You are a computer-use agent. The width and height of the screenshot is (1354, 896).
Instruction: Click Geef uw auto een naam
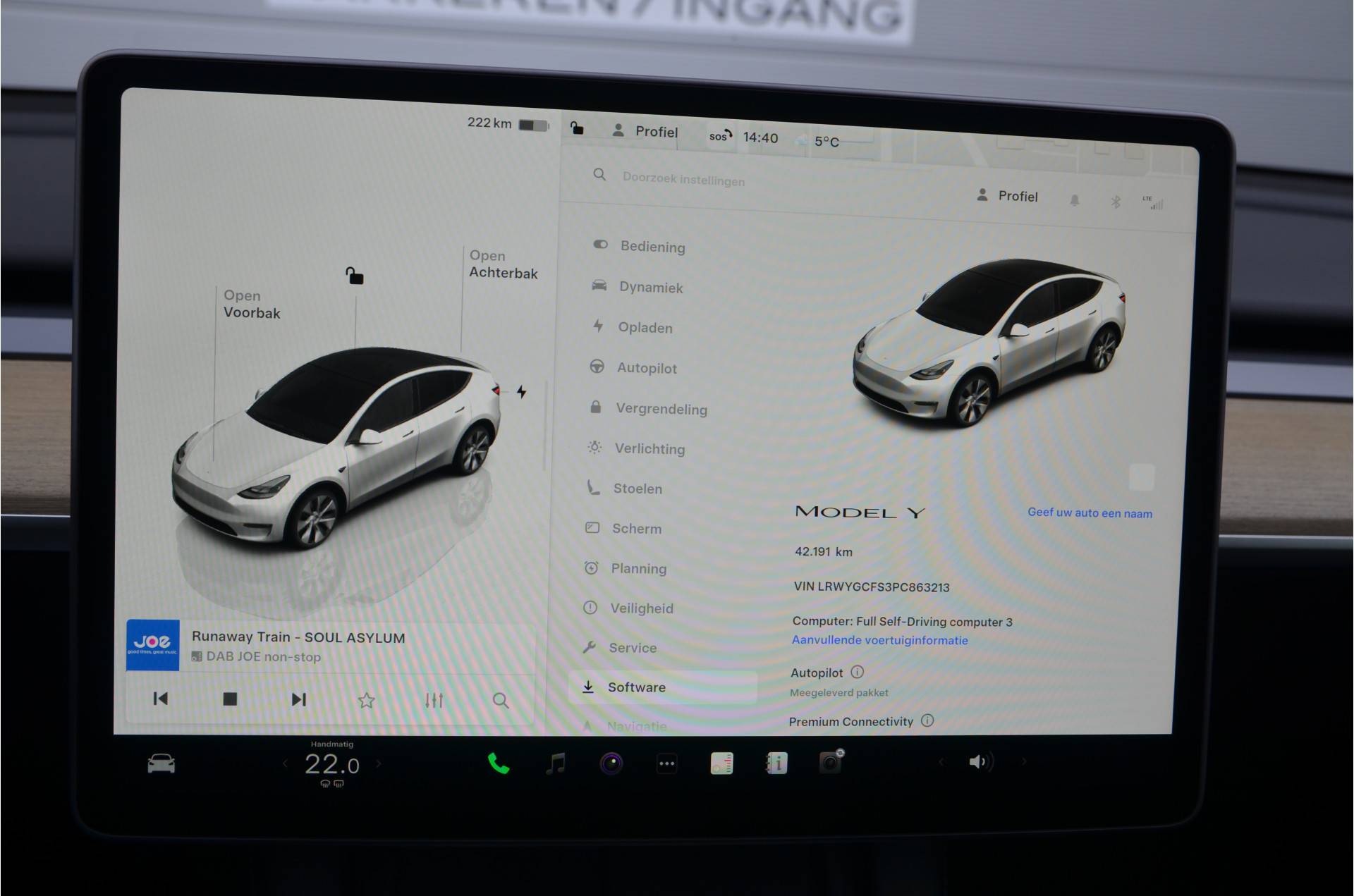pyautogui.click(x=1090, y=513)
